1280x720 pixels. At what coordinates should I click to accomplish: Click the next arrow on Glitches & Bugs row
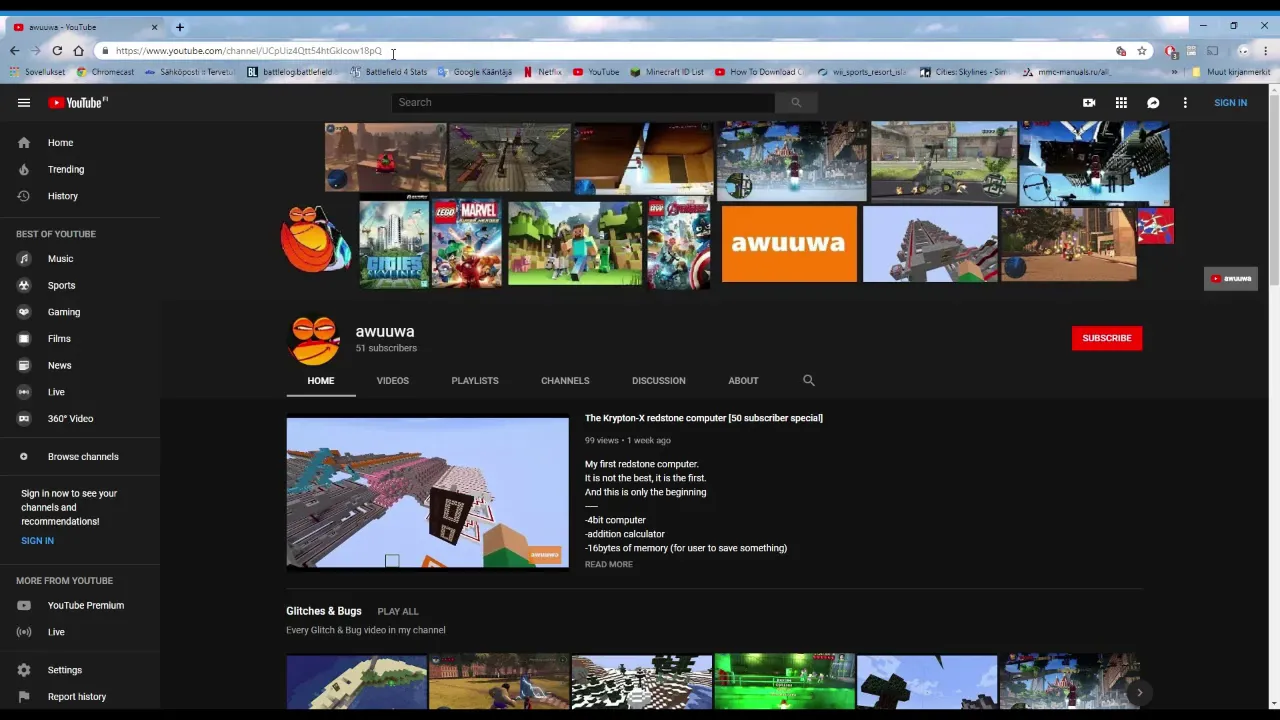pyautogui.click(x=1139, y=692)
